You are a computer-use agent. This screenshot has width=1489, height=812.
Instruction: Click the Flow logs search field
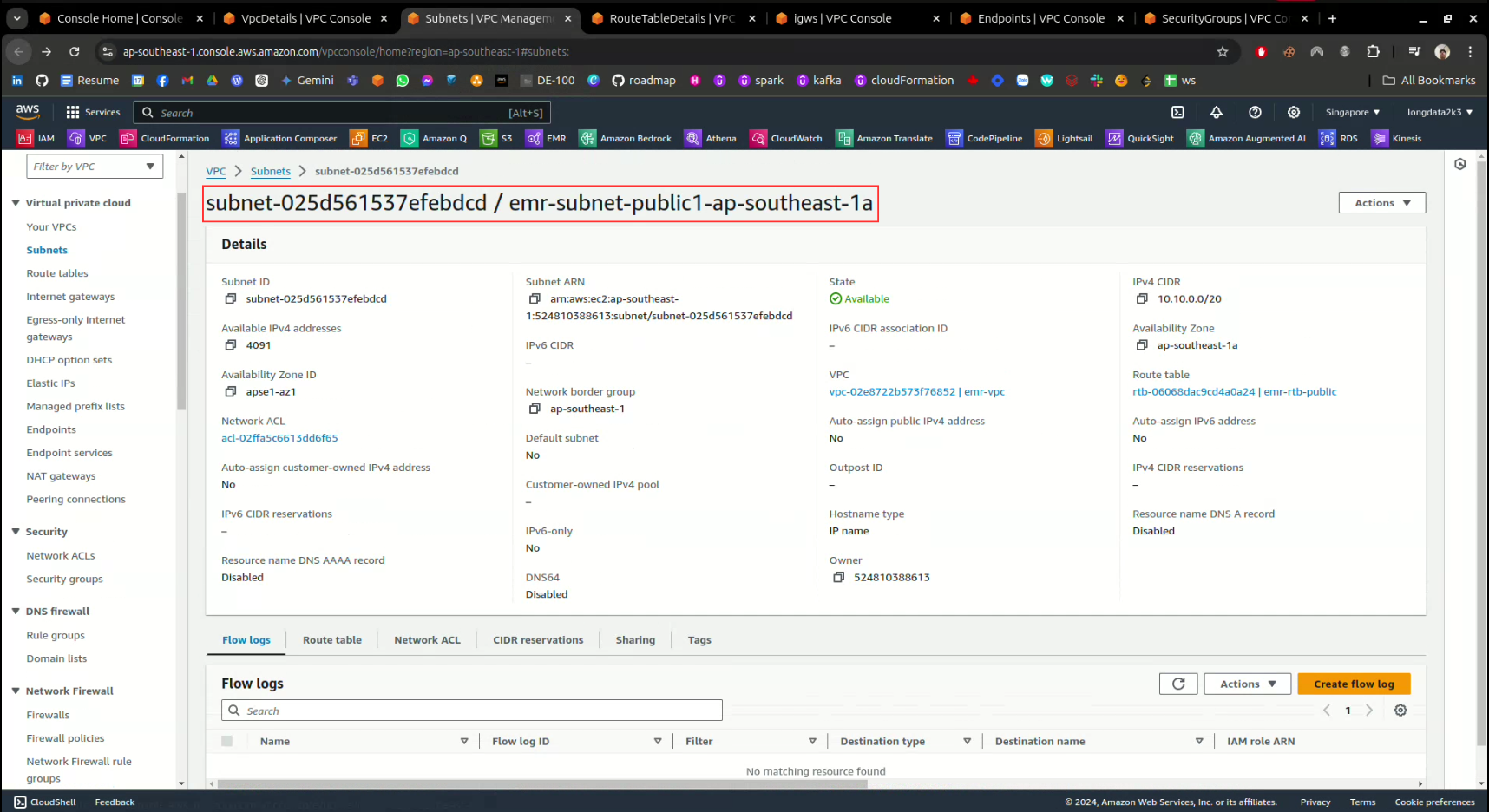point(472,710)
